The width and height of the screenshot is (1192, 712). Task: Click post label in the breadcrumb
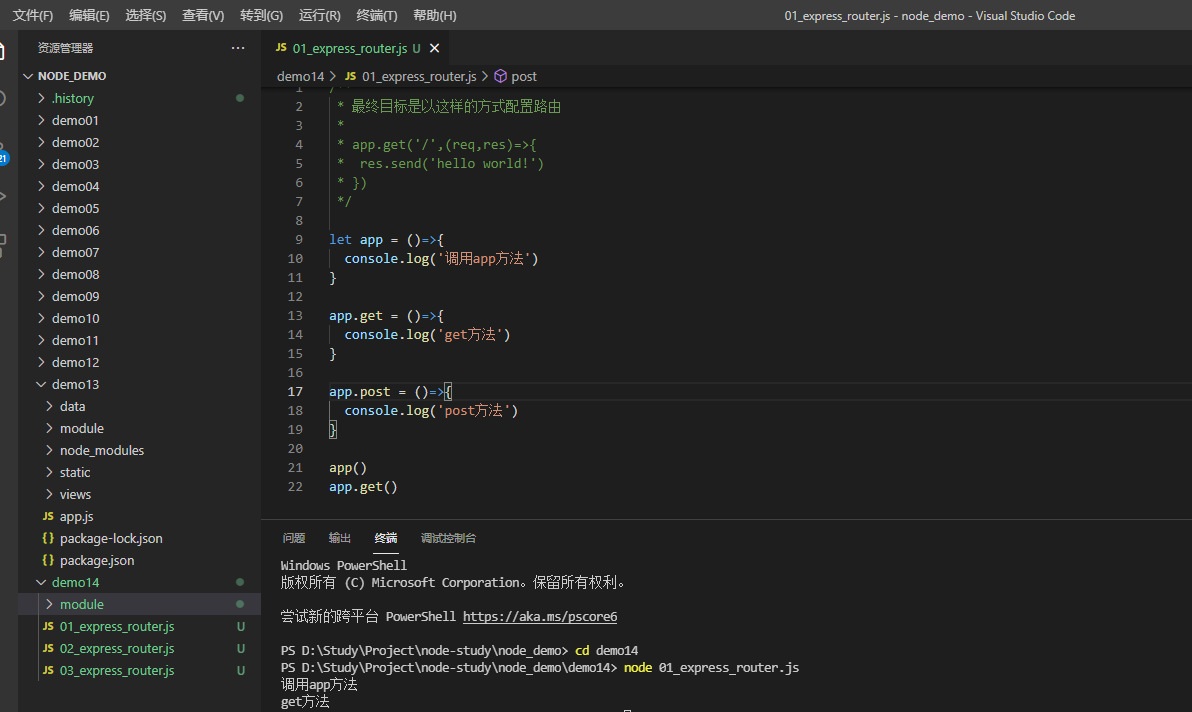pos(524,76)
